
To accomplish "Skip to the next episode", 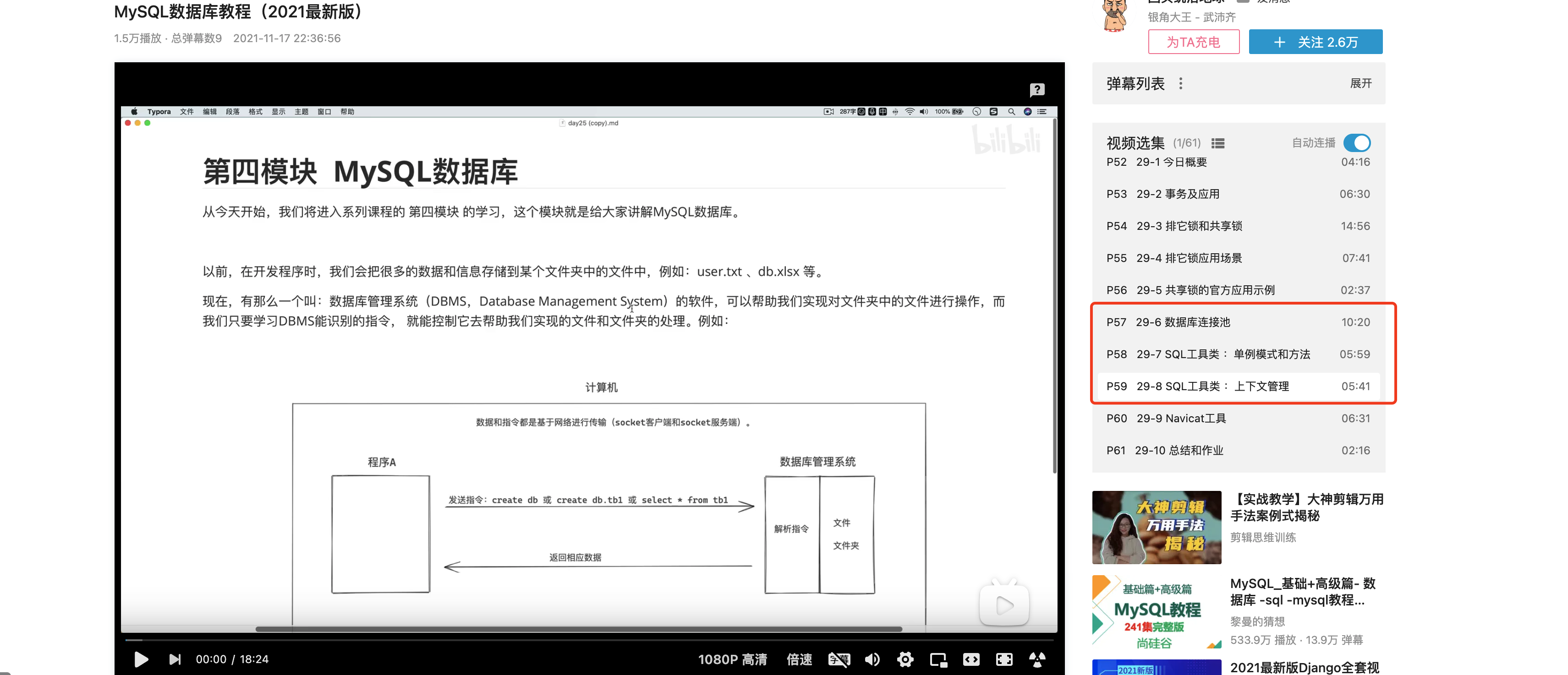I will pyautogui.click(x=175, y=659).
